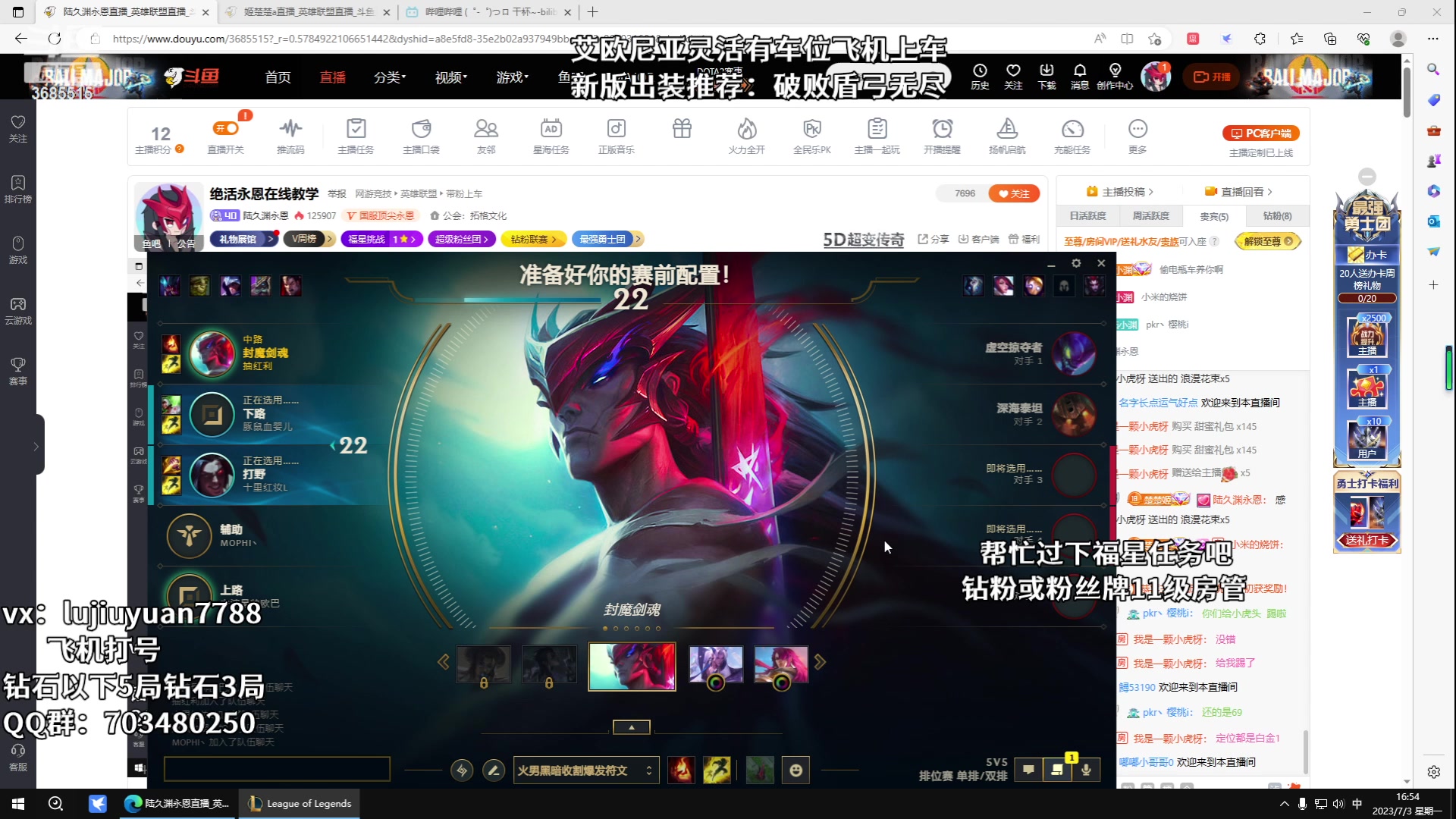The image size is (1456, 819).
Task: Open the League client settings gear
Action: (x=1076, y=263)
